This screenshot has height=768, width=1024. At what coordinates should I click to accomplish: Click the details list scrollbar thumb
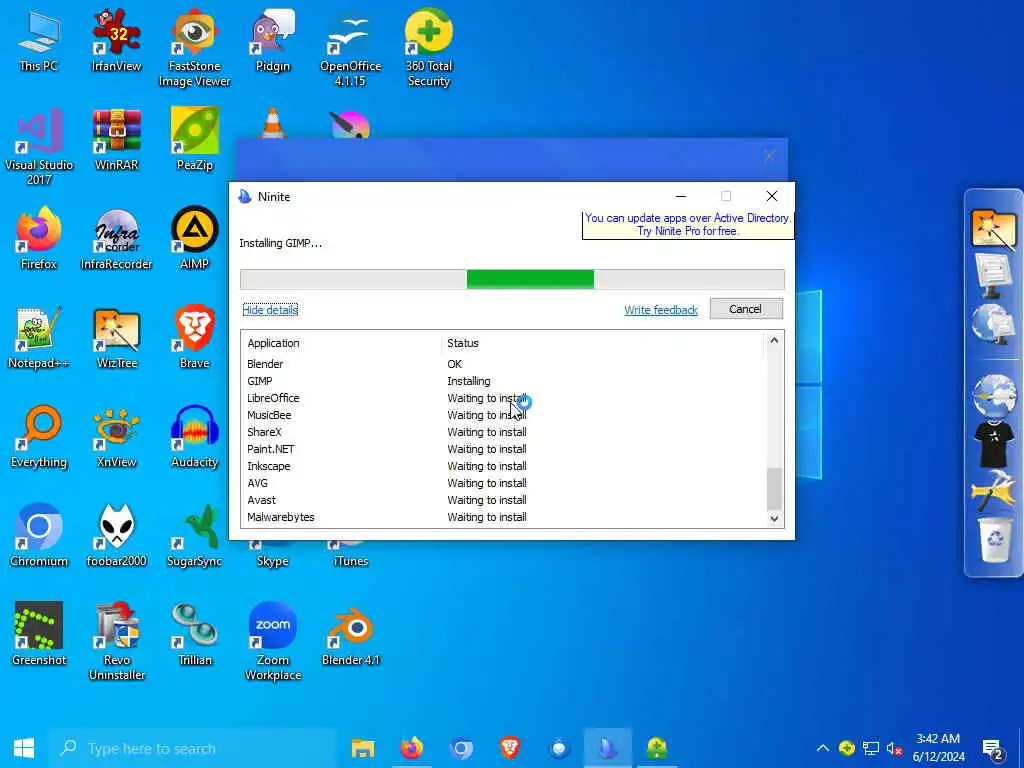774,488
